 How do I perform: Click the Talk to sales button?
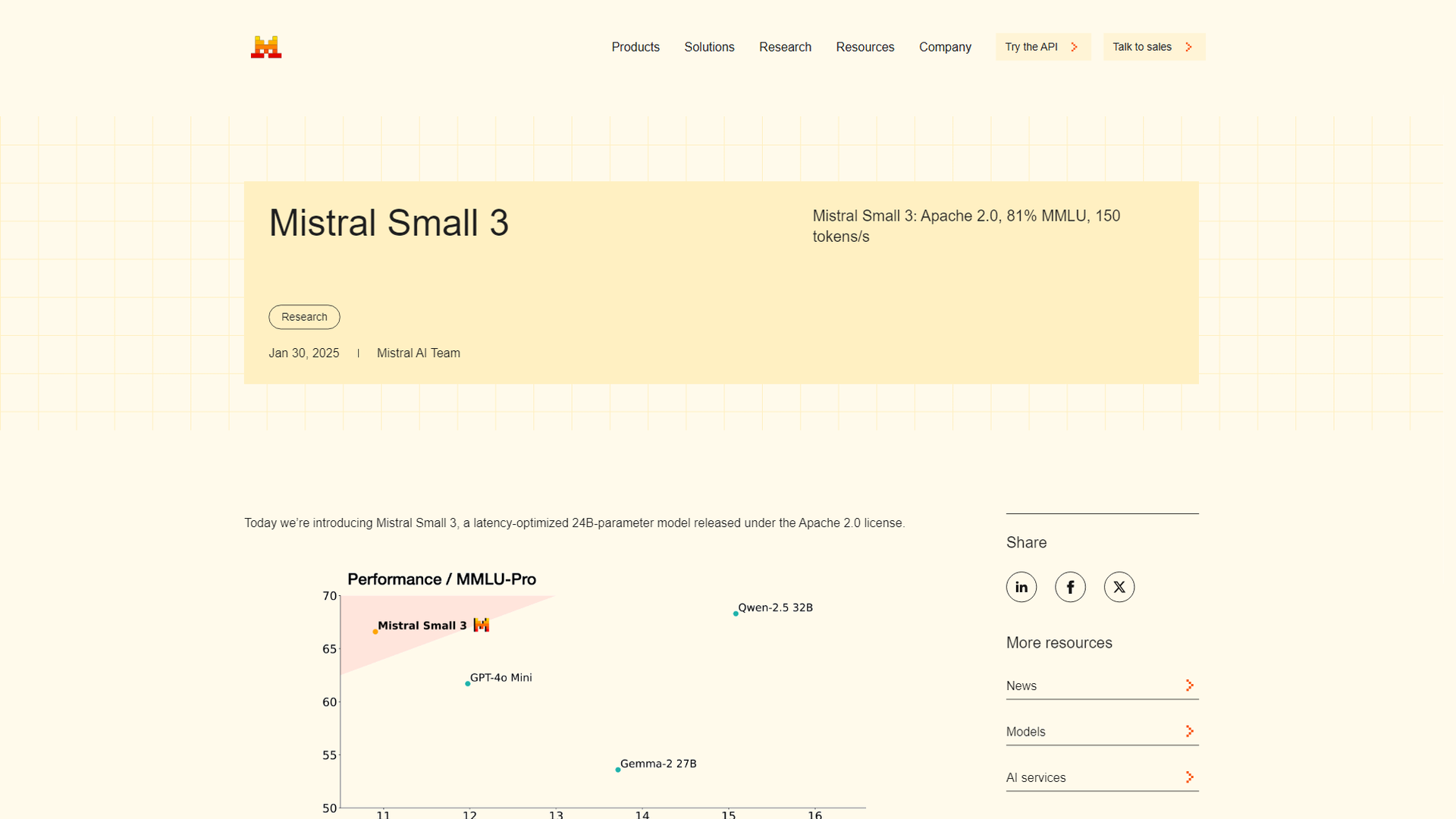(1154, 47)
